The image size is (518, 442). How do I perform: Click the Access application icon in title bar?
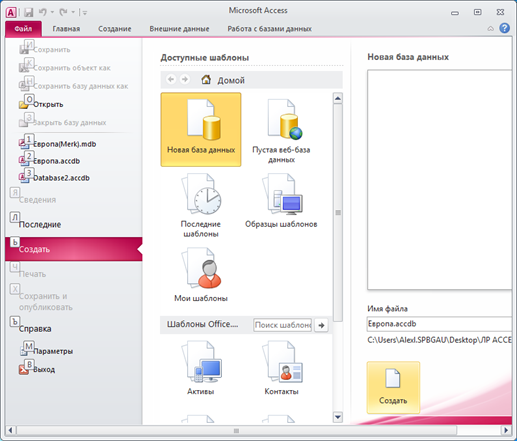[x=11, y=13]
